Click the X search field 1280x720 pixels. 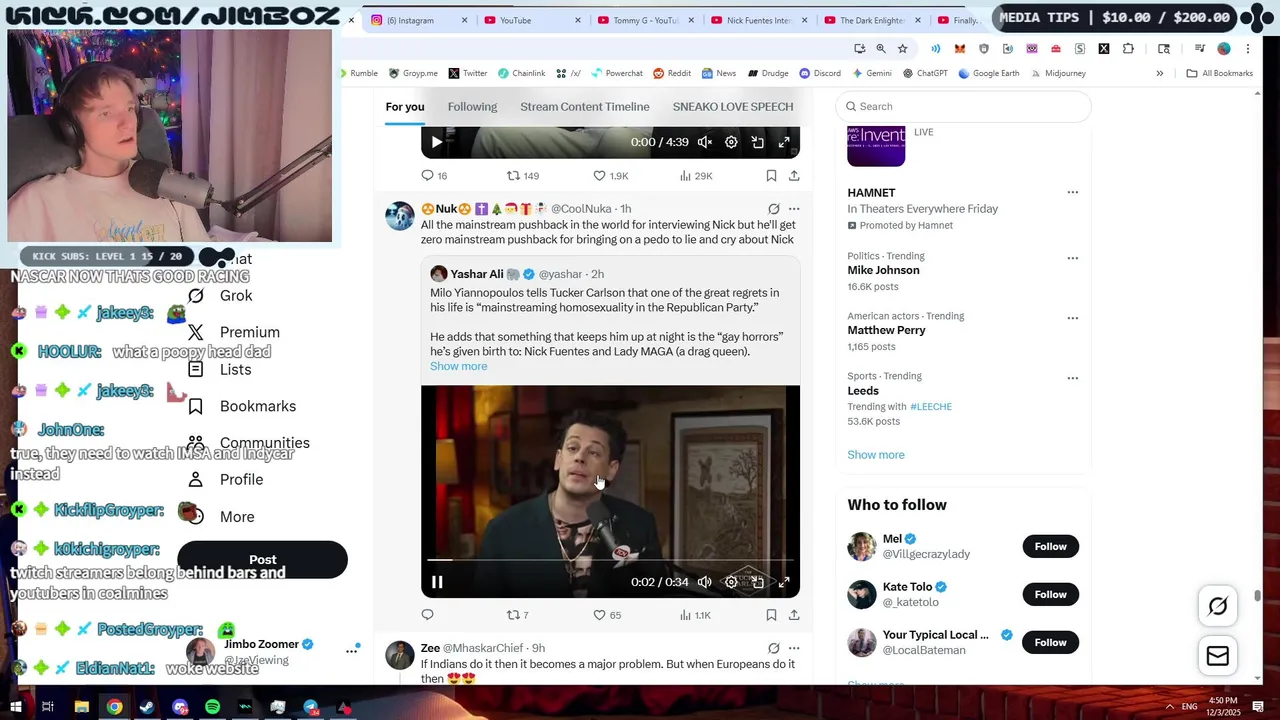[965, 107]
